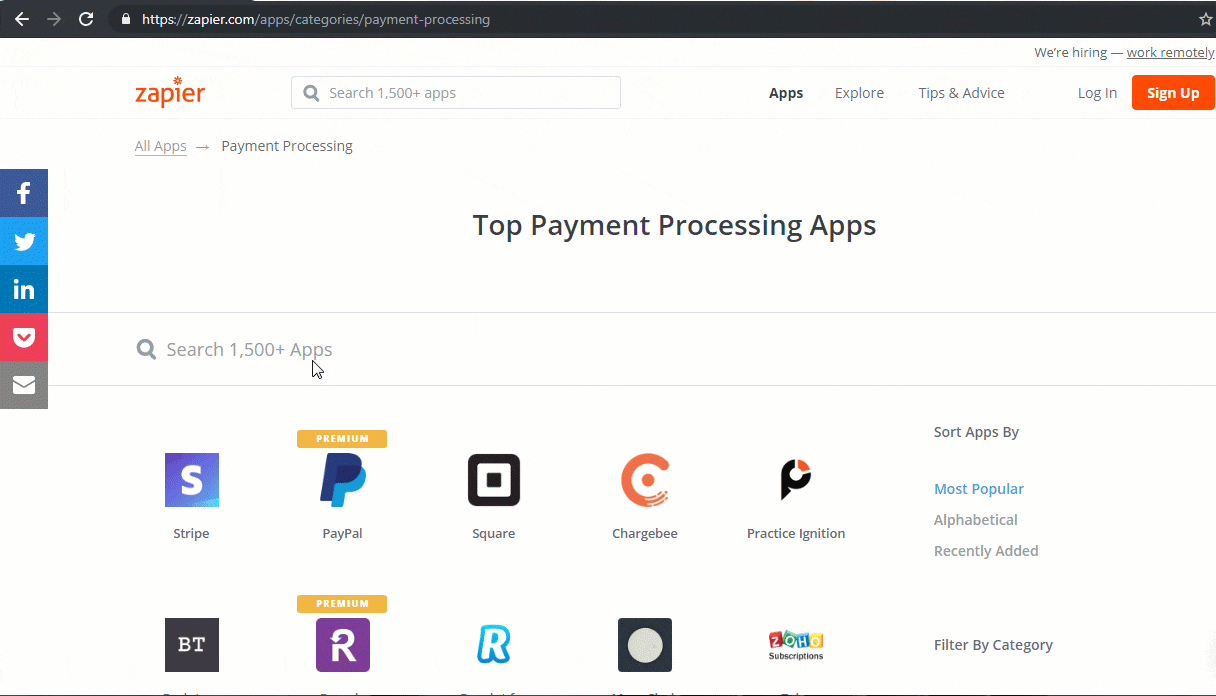The height and width of the screenshot is (696, 1216).
Task: Save the page to Pocket
Action: 24,337
